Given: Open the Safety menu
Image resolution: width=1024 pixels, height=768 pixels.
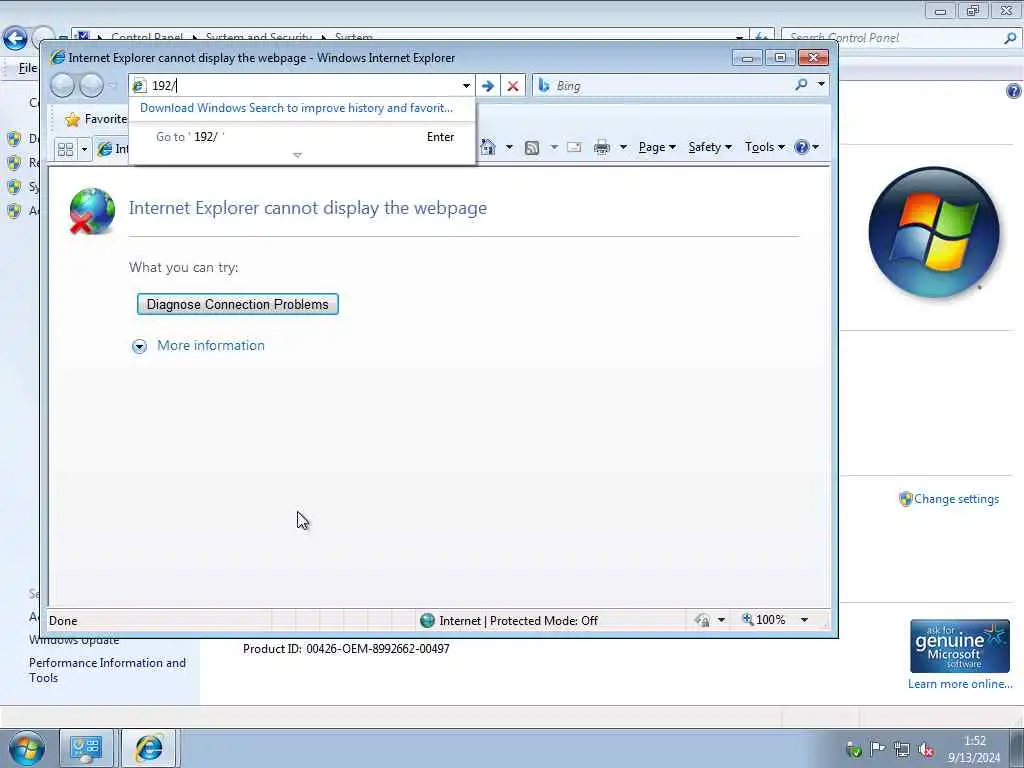Looking at the screenshot, I should (710, 147).
